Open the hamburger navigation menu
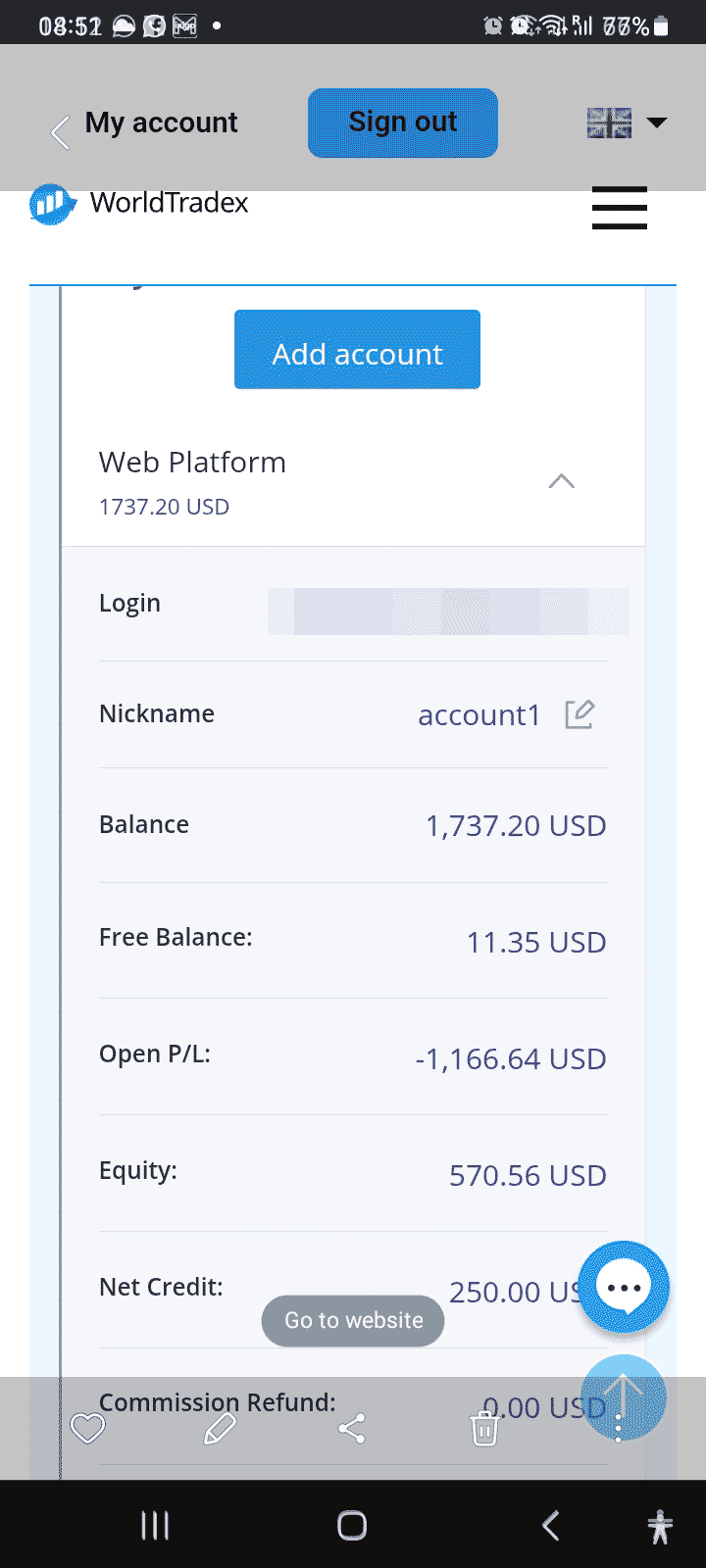The image size is (706, 1568). point(619,208)
